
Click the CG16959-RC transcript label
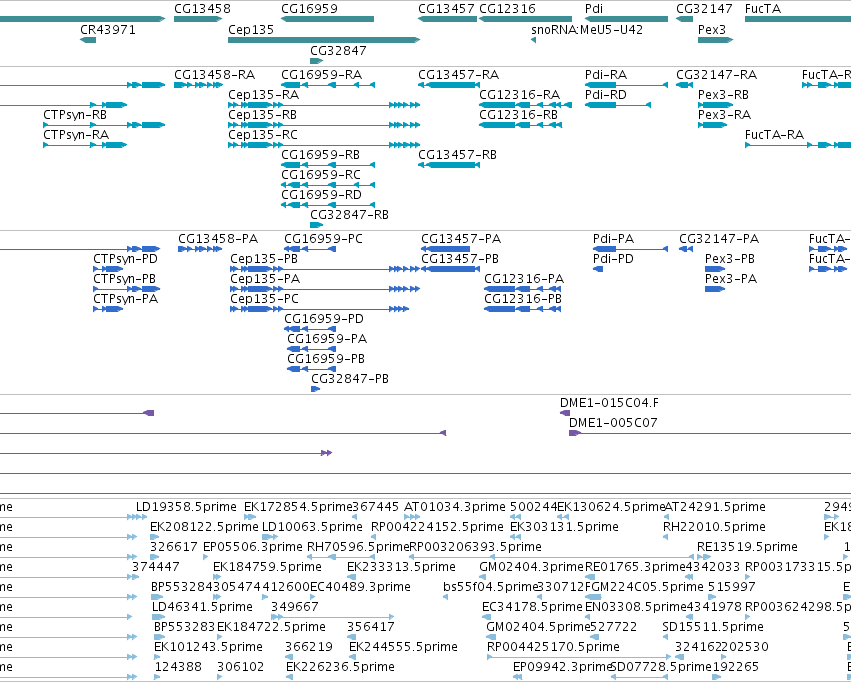[x=321, y=175]
